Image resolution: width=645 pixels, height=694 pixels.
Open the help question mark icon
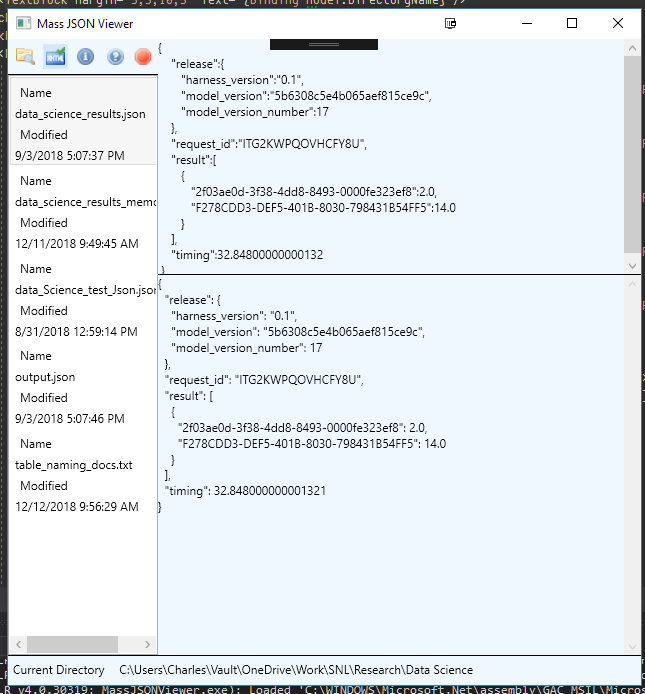point(115,57)
